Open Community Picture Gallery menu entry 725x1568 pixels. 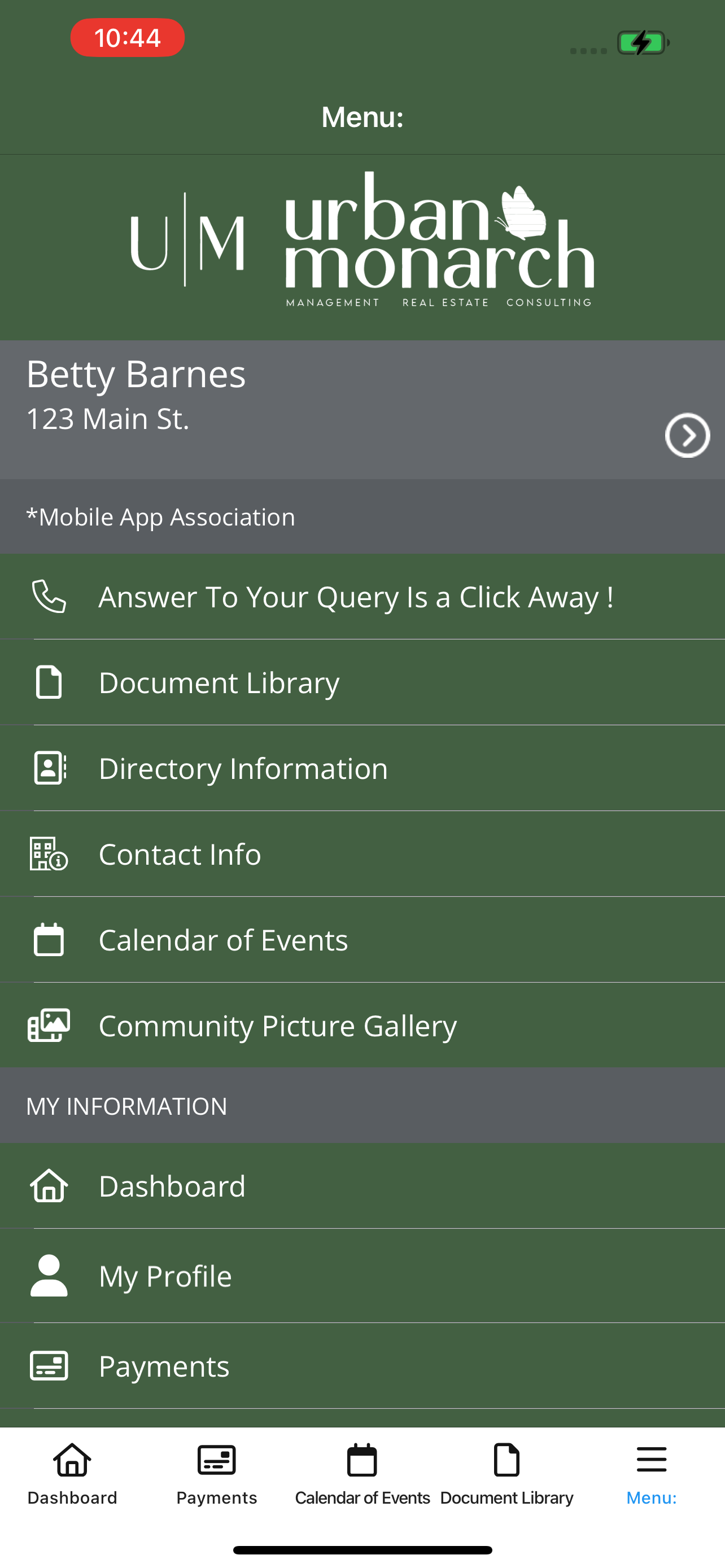[x=362, y=1025]
